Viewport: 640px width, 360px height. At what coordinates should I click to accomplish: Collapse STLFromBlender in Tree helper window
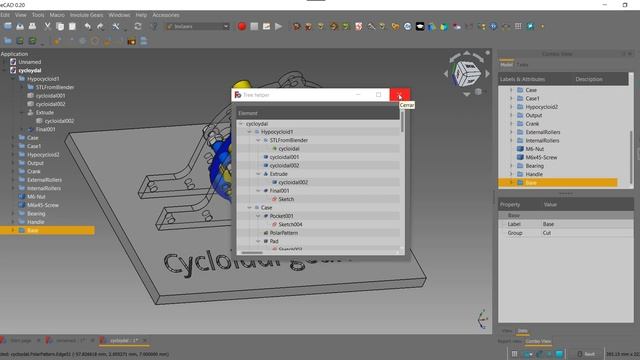[x=258, y=140]
